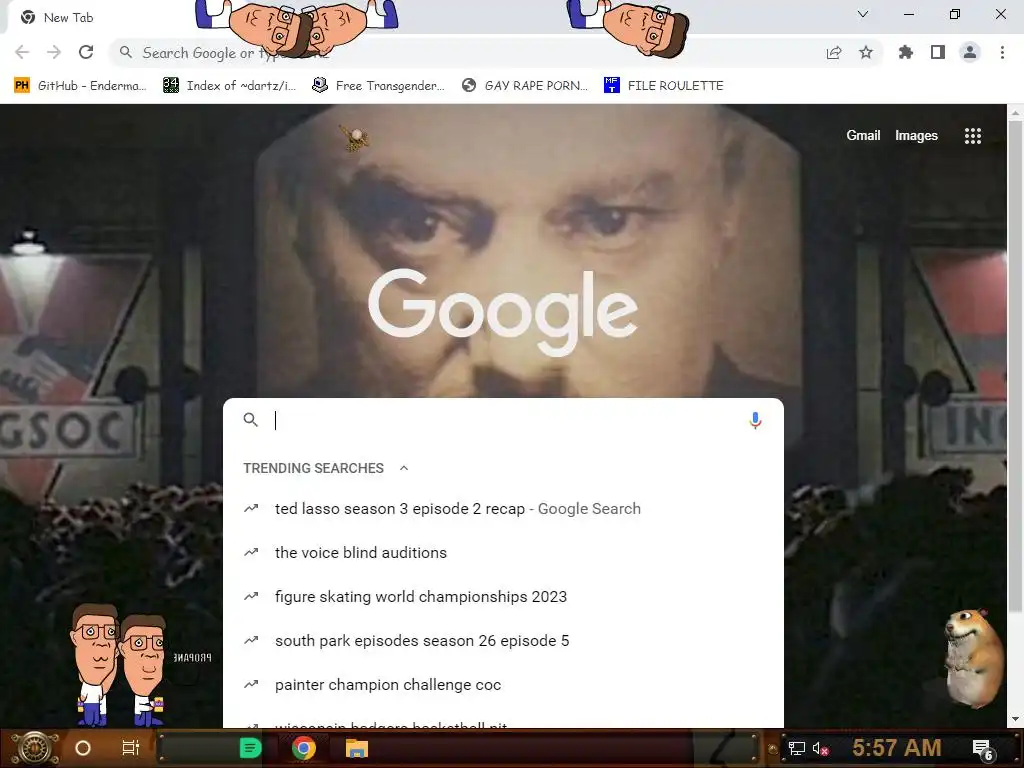Open the Index of ~dartz bookmark

coord(230,86)
